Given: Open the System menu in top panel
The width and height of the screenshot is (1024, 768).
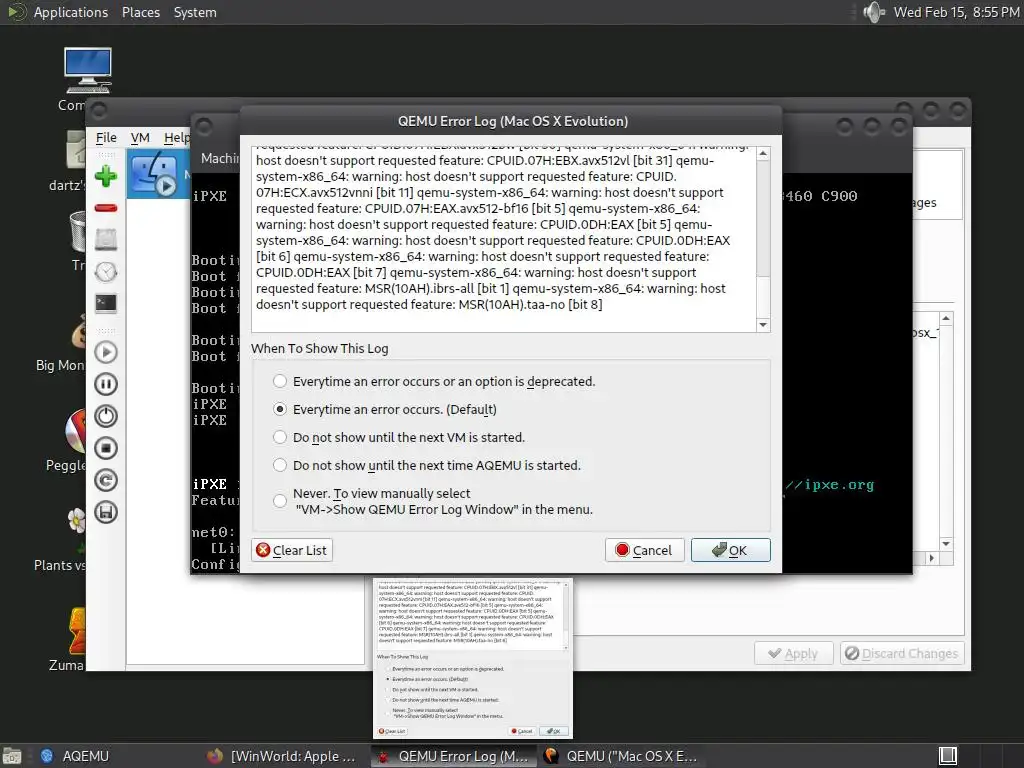Looking at the screenshot, I should pyautogui.click(x=195, y=12).
